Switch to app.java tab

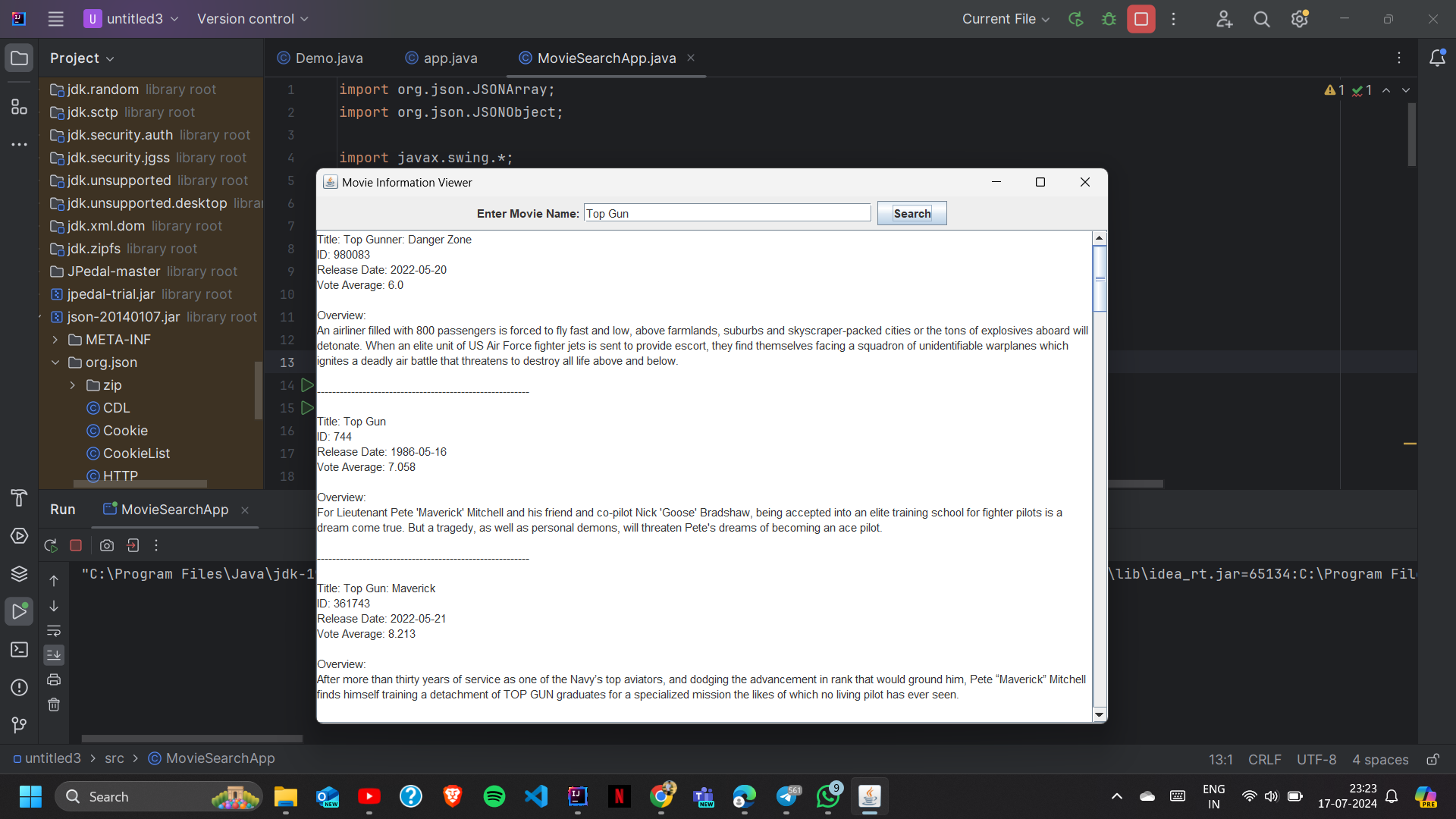click(x=441, y=58)
